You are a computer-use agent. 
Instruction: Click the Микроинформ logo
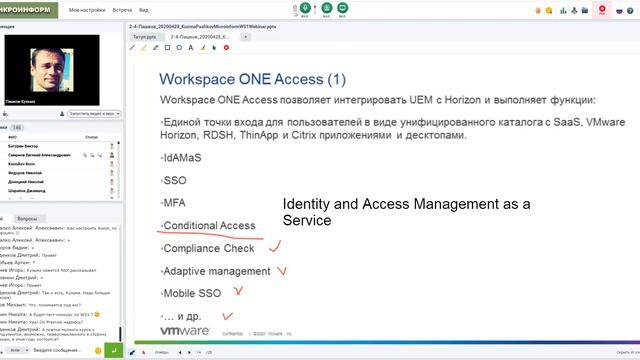28,10
